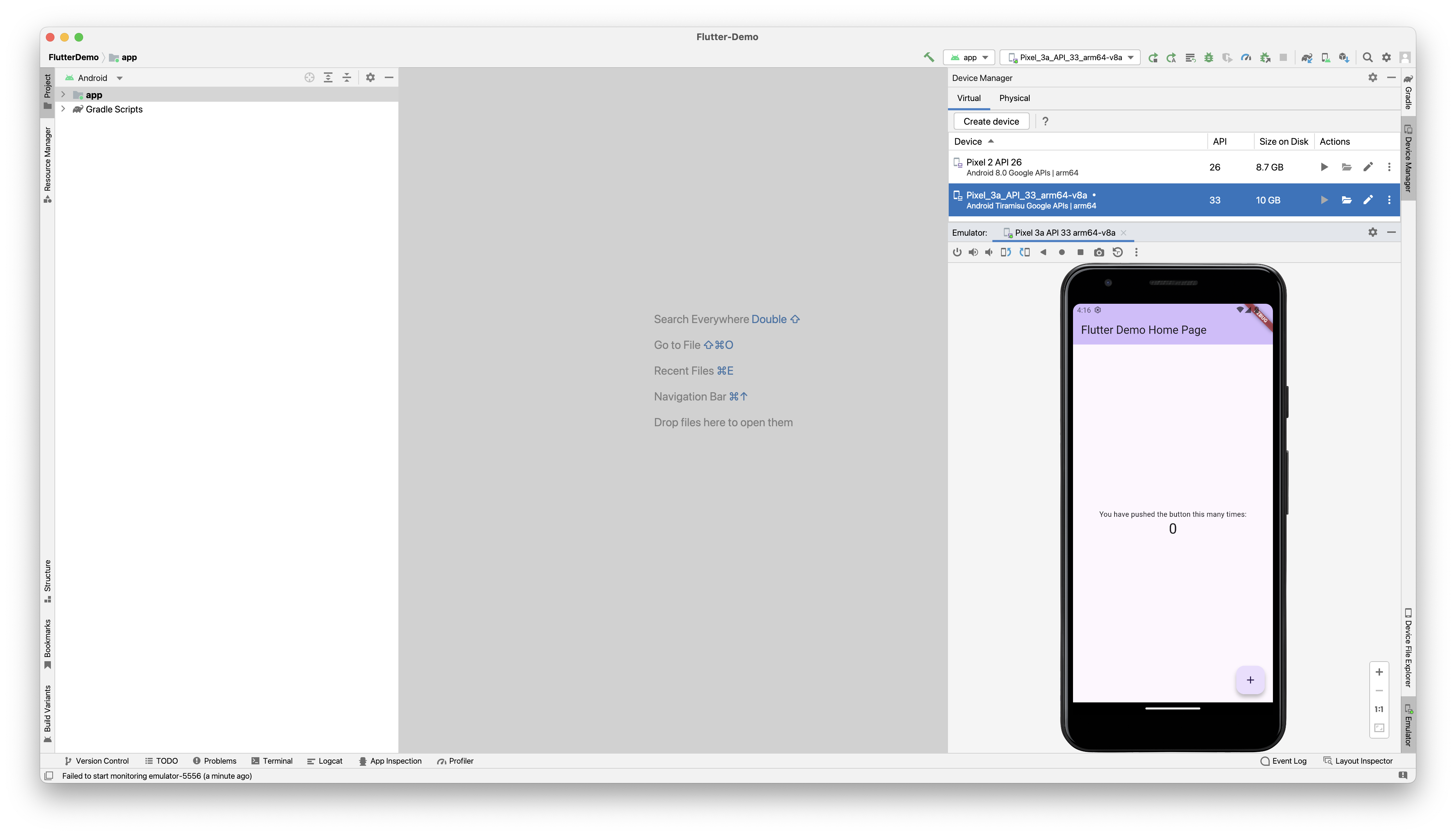Toggle the Build Variants side tab
1456x836 pixels.
[47, 714]
